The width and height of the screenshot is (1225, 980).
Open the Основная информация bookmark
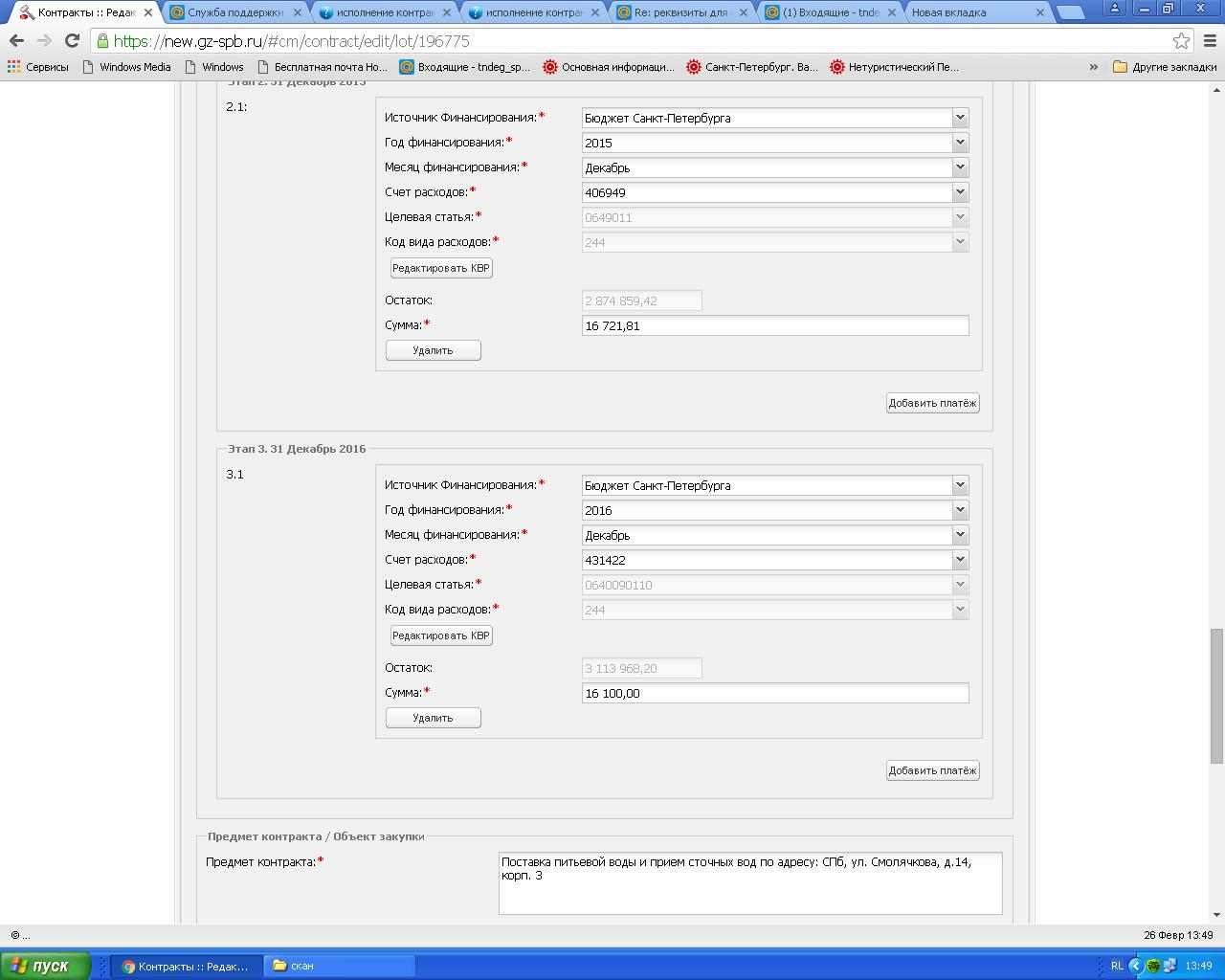coord(609,67)
